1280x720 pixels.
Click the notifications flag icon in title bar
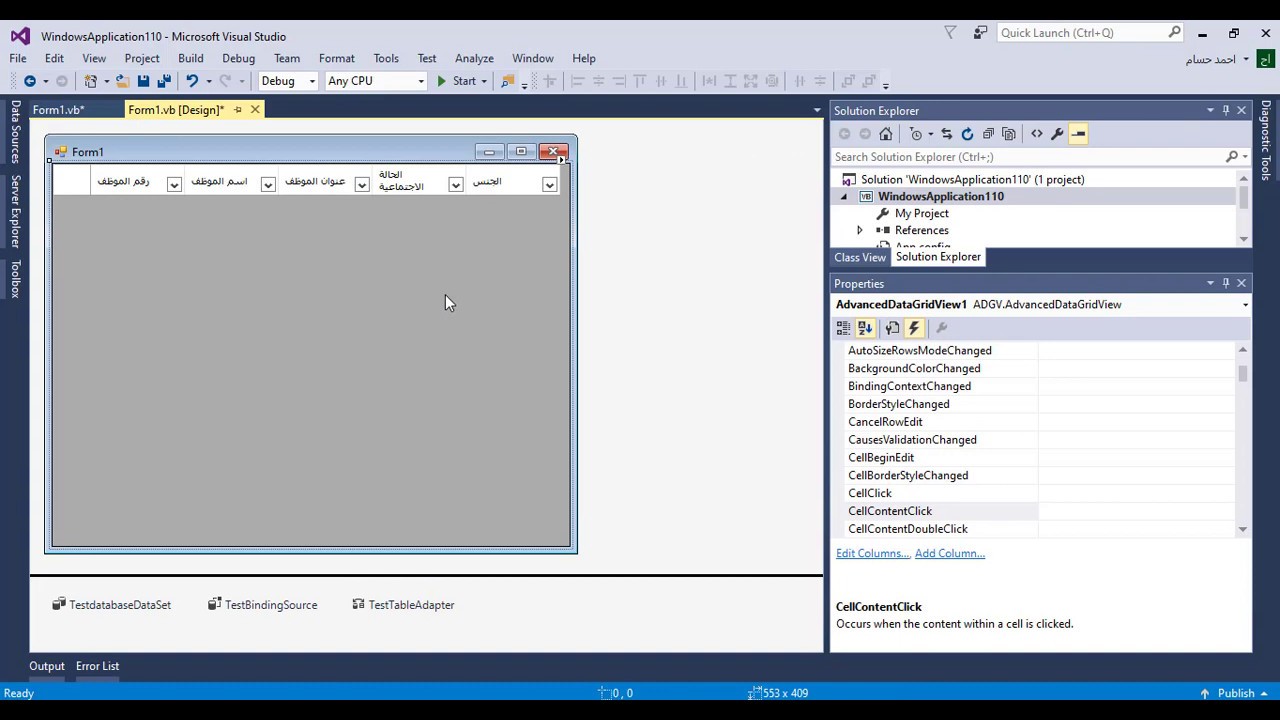(950, 33)
